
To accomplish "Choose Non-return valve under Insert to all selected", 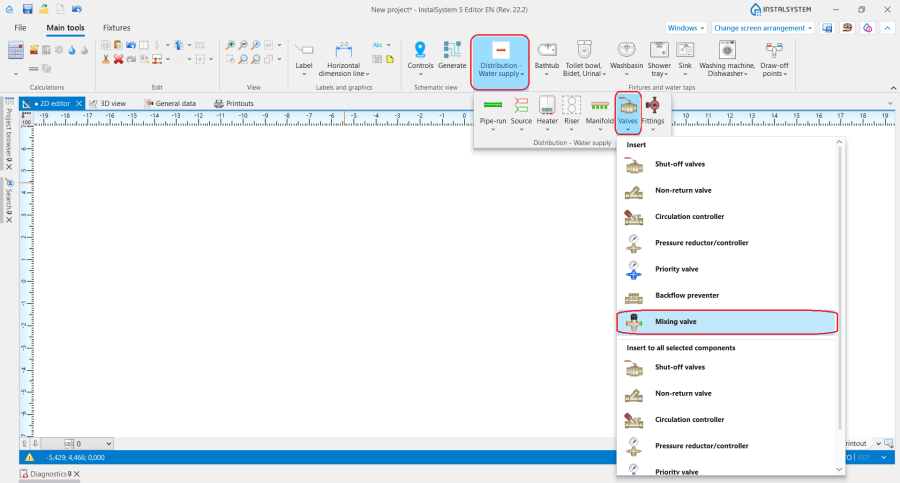I will pyautogui.click(x=727, y=394).
